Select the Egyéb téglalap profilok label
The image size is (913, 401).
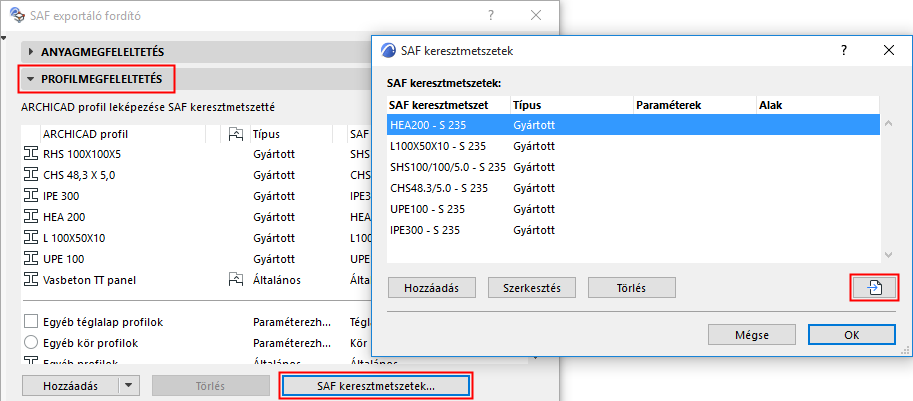pyautogui.click(x=103, y=322)
